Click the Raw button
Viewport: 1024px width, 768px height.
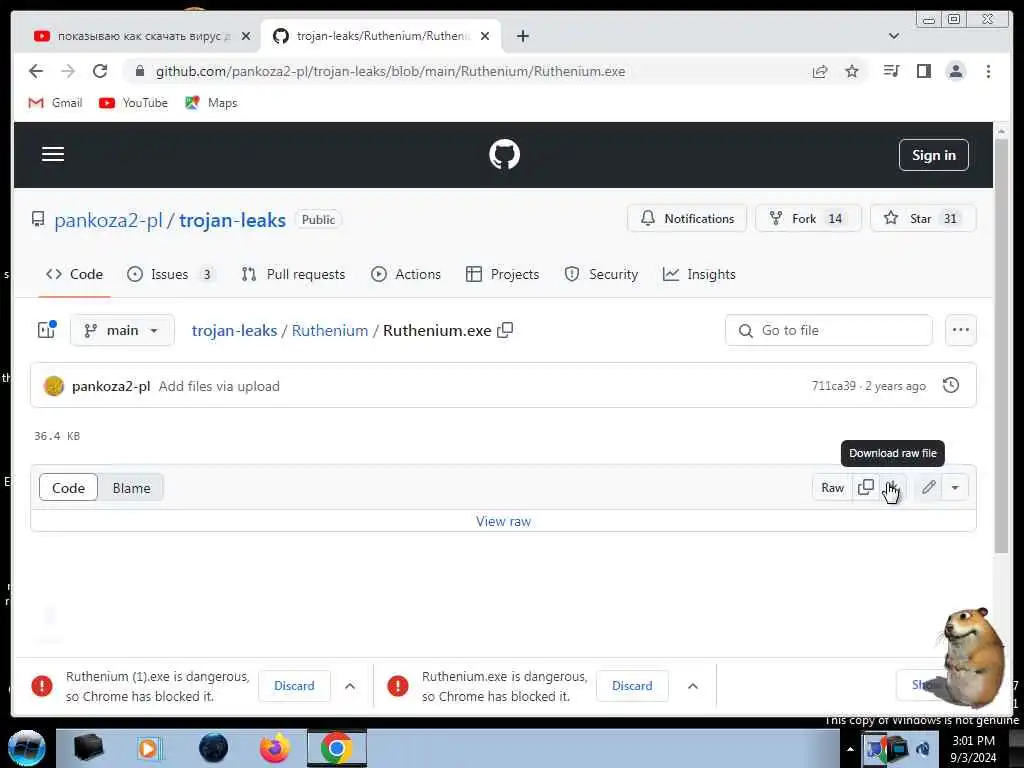pos(832,488)
